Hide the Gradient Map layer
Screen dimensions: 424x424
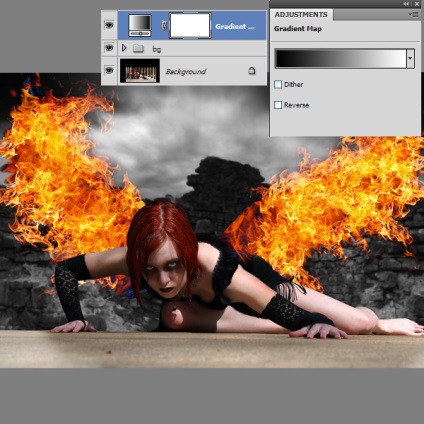tap(109, 25)
